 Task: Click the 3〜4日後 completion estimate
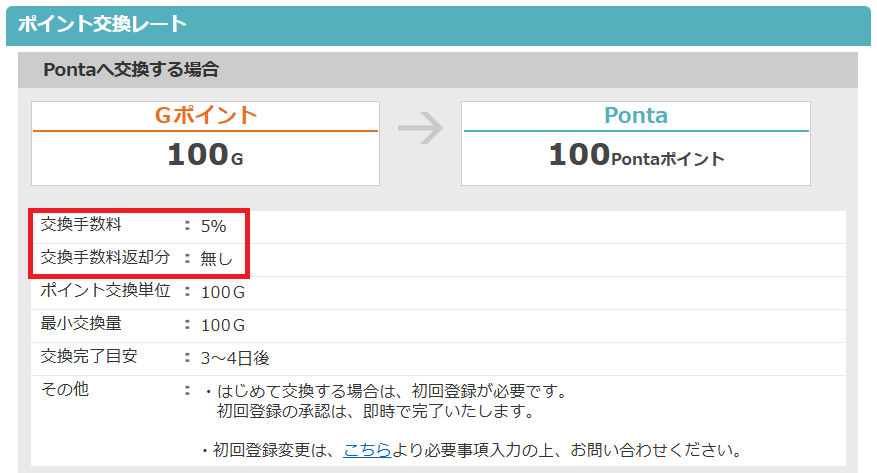click(235, 357)
